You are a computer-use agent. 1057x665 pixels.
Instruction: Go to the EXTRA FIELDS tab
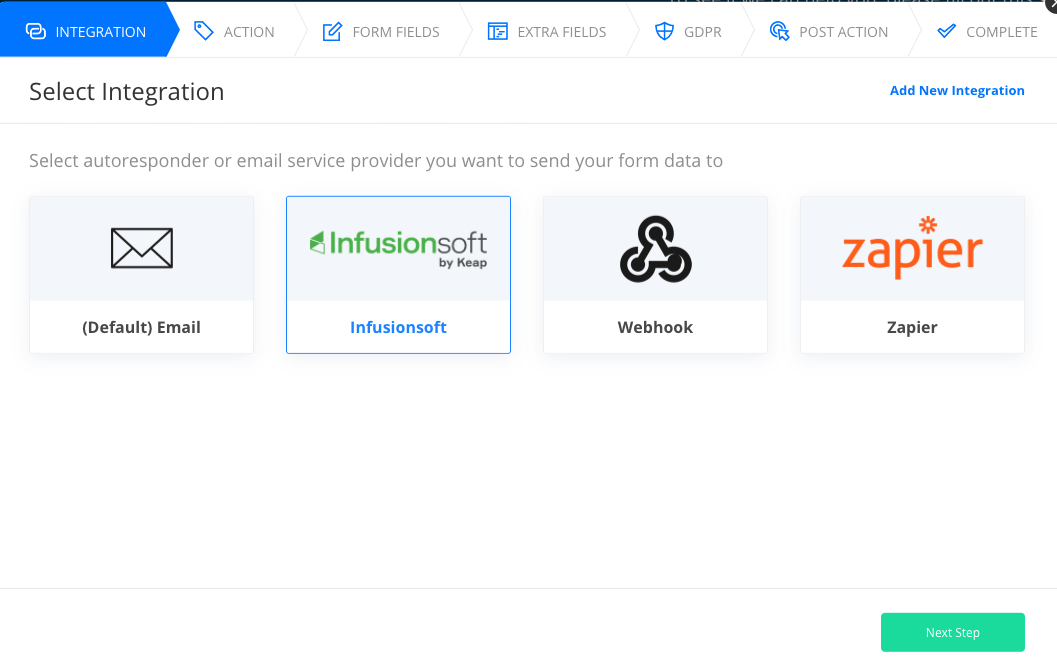click(x=561, y=32)
